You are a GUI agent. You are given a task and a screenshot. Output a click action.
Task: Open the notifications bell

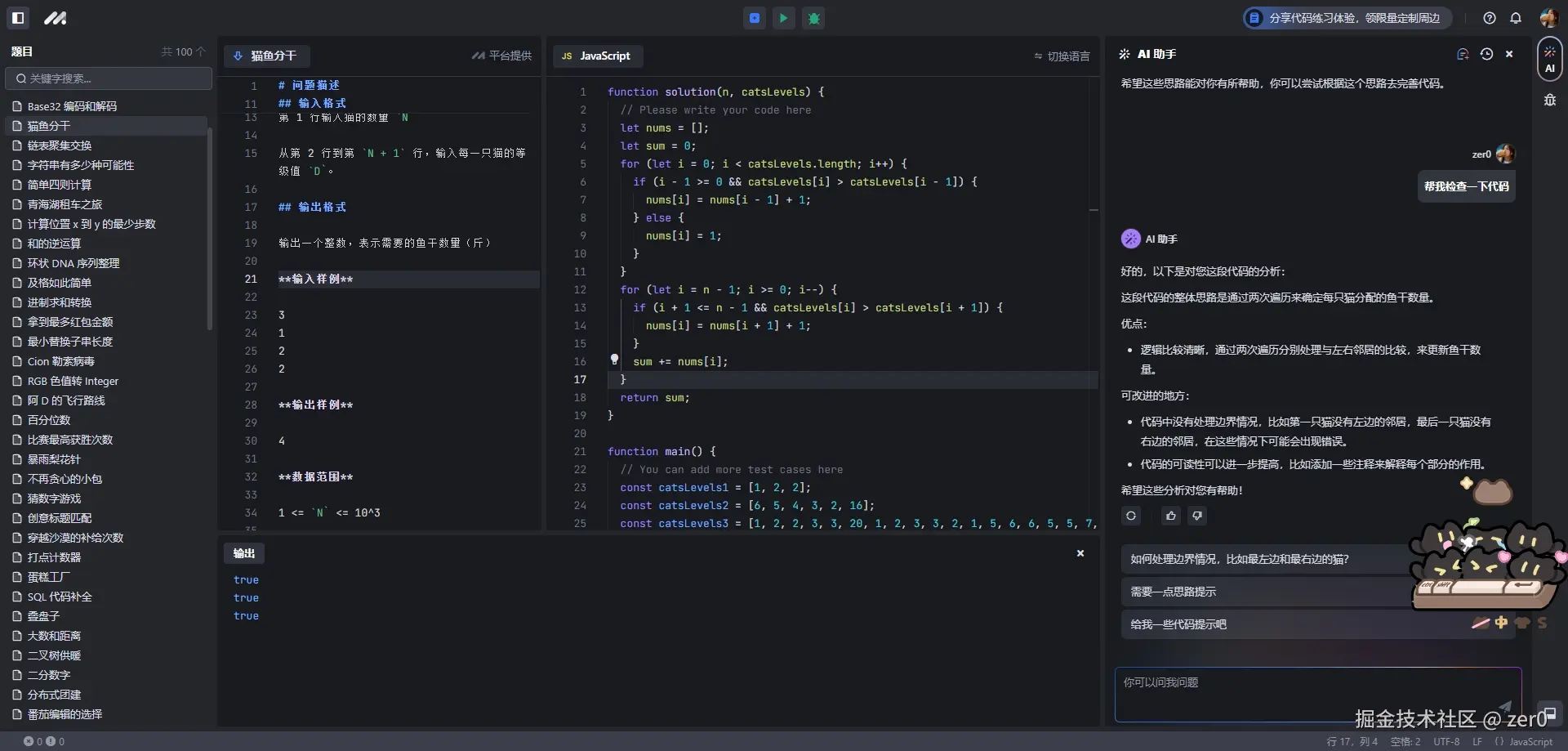(1516, 18)
